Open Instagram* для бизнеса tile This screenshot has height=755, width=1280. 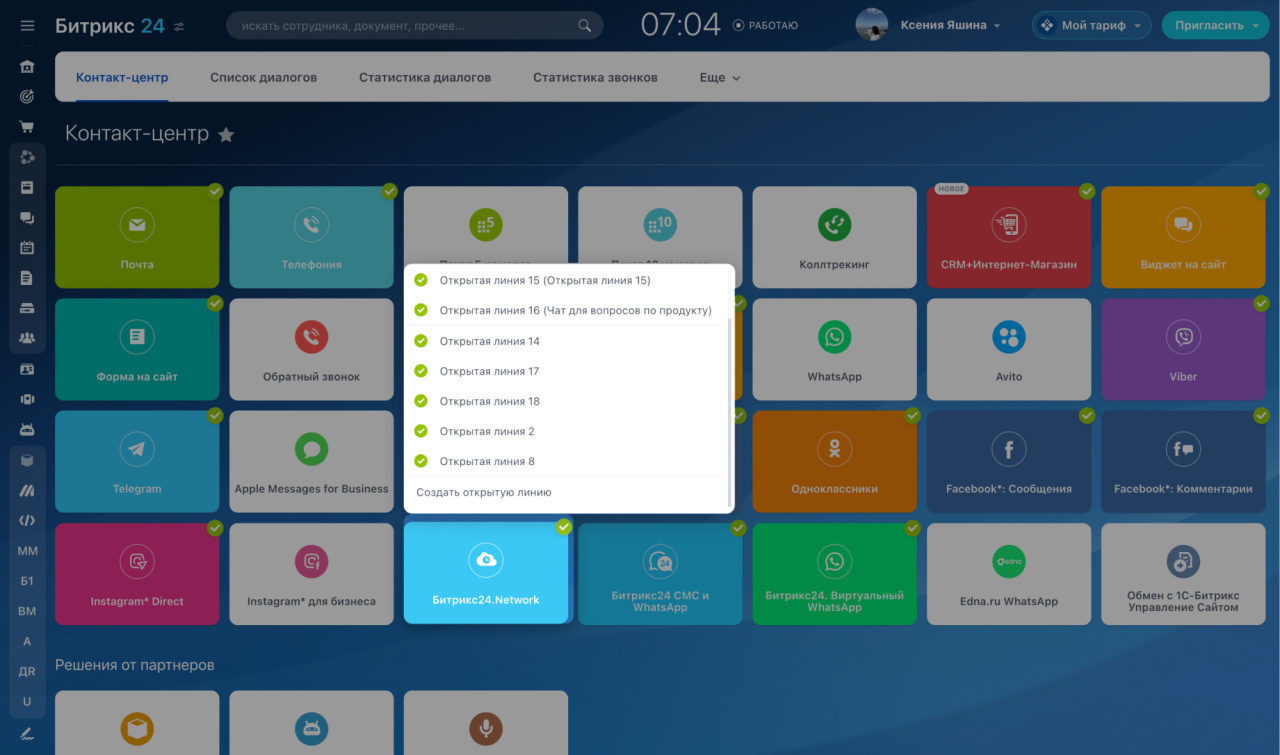(x=311, y=574)
